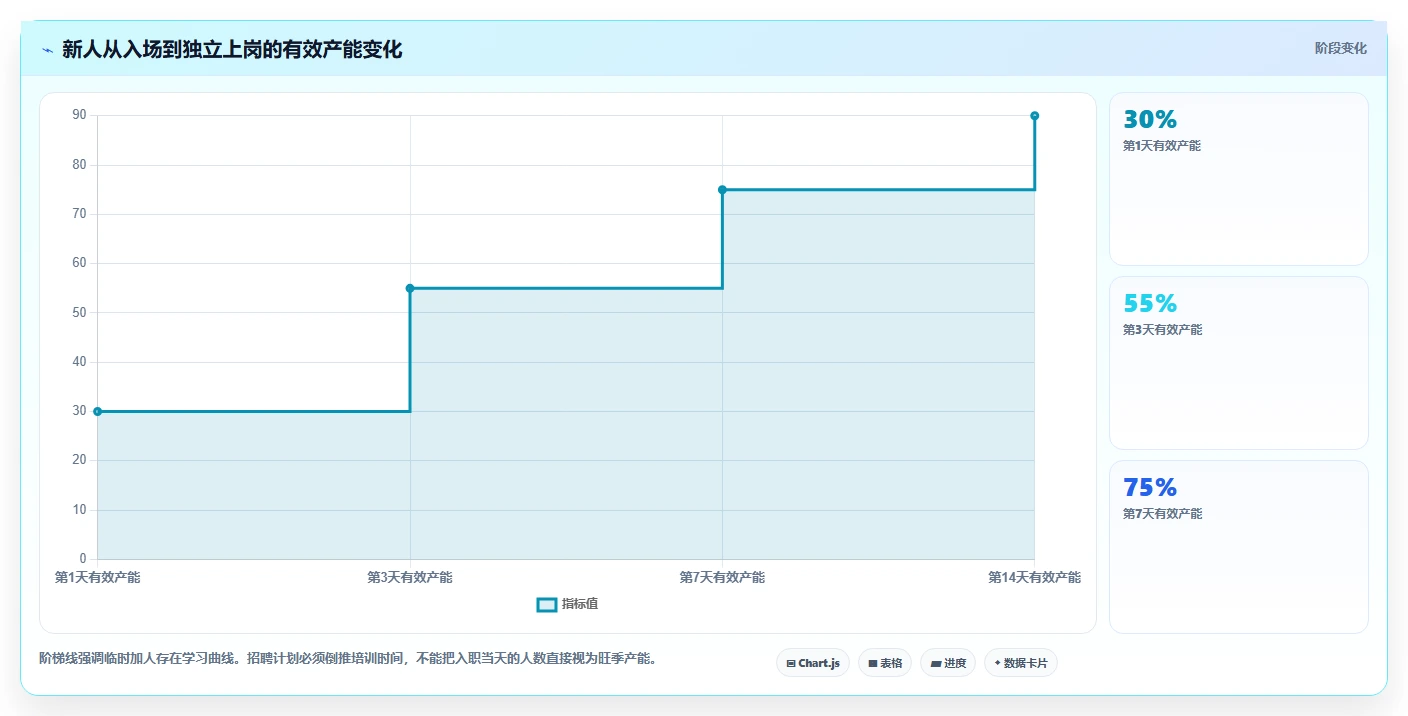Click x-axis label 第7天有效产能

722,577
